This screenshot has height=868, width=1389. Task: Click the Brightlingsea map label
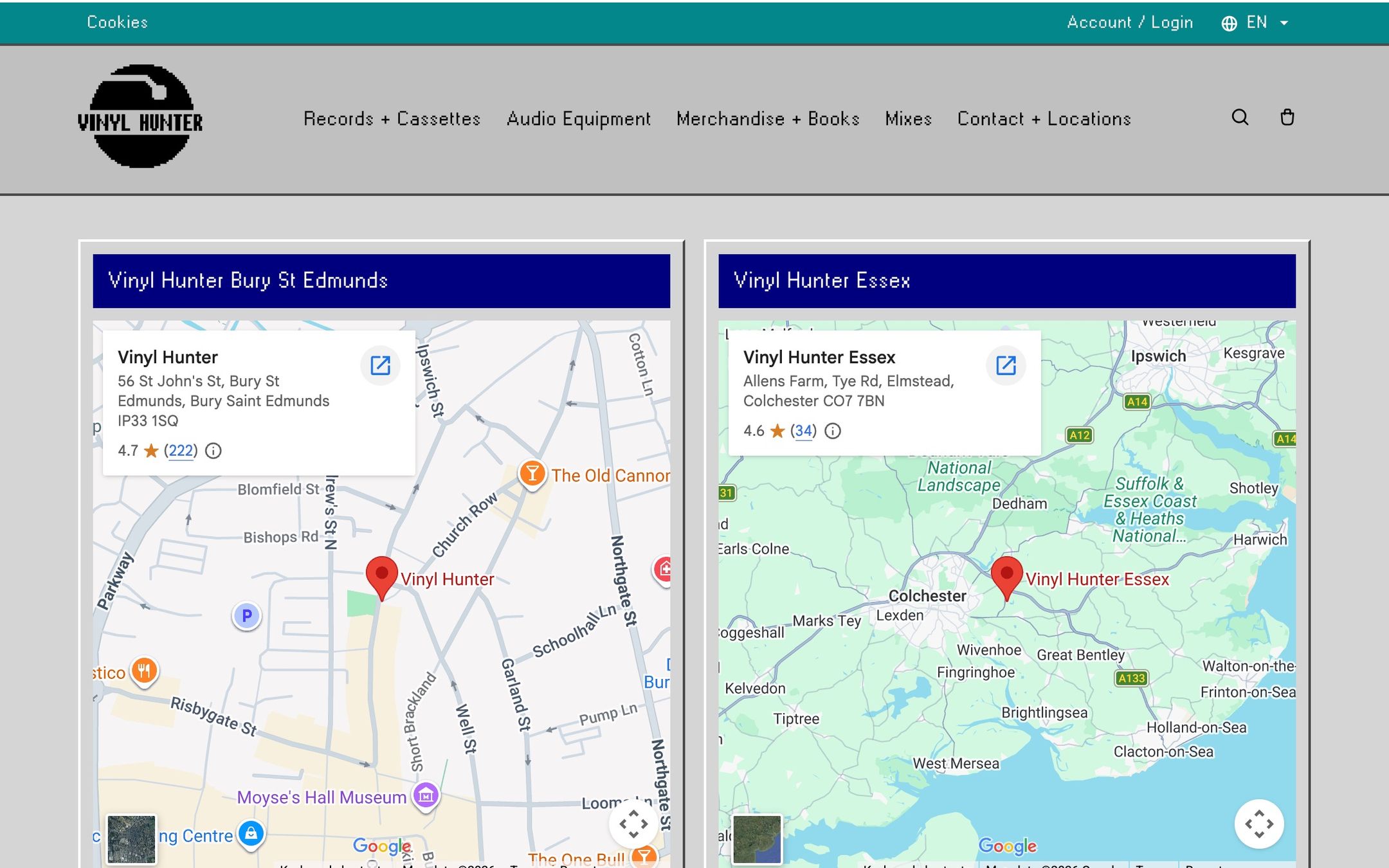[x=1044, y=712]
